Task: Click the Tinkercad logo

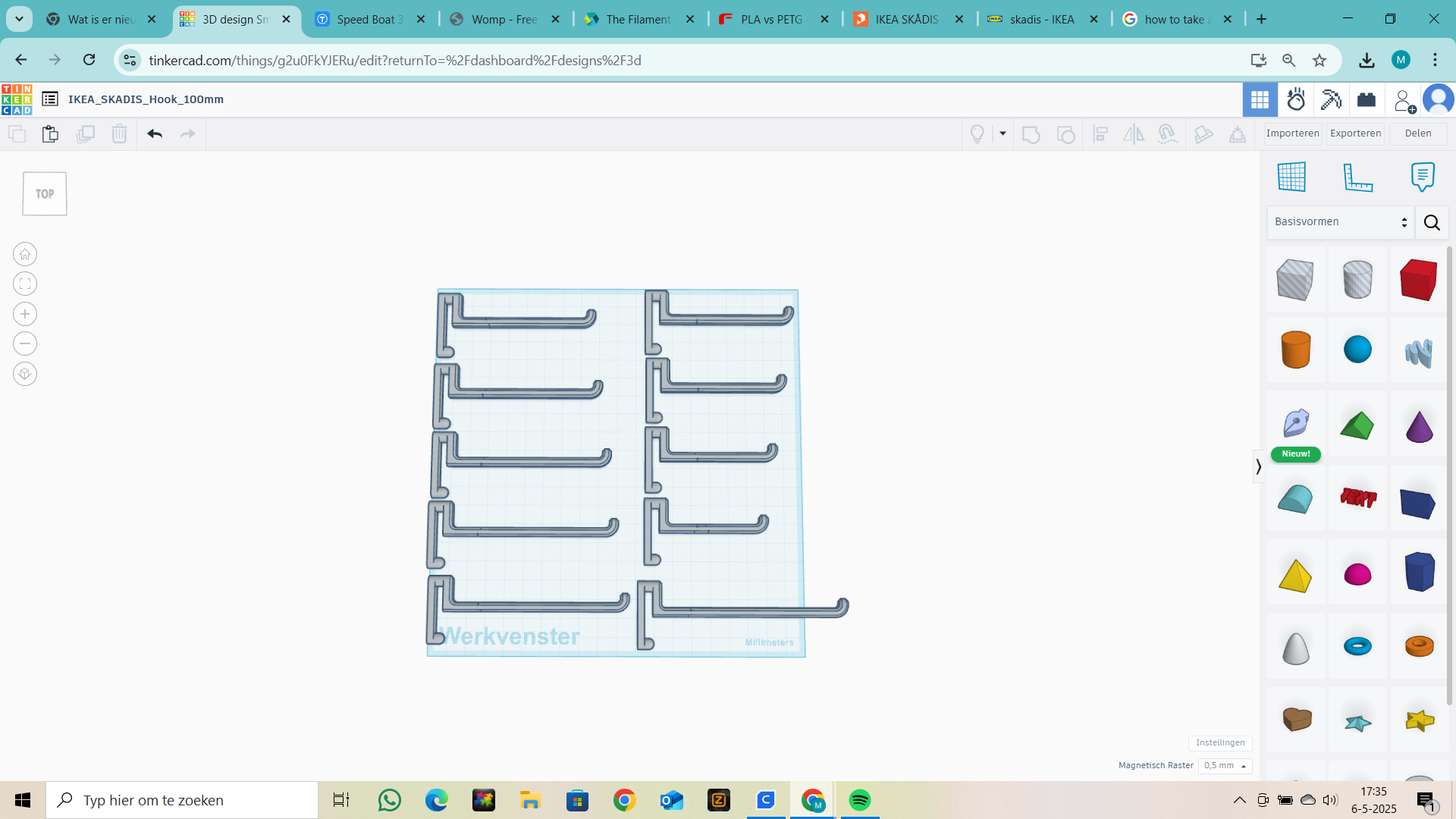Action: click(17, 99)
